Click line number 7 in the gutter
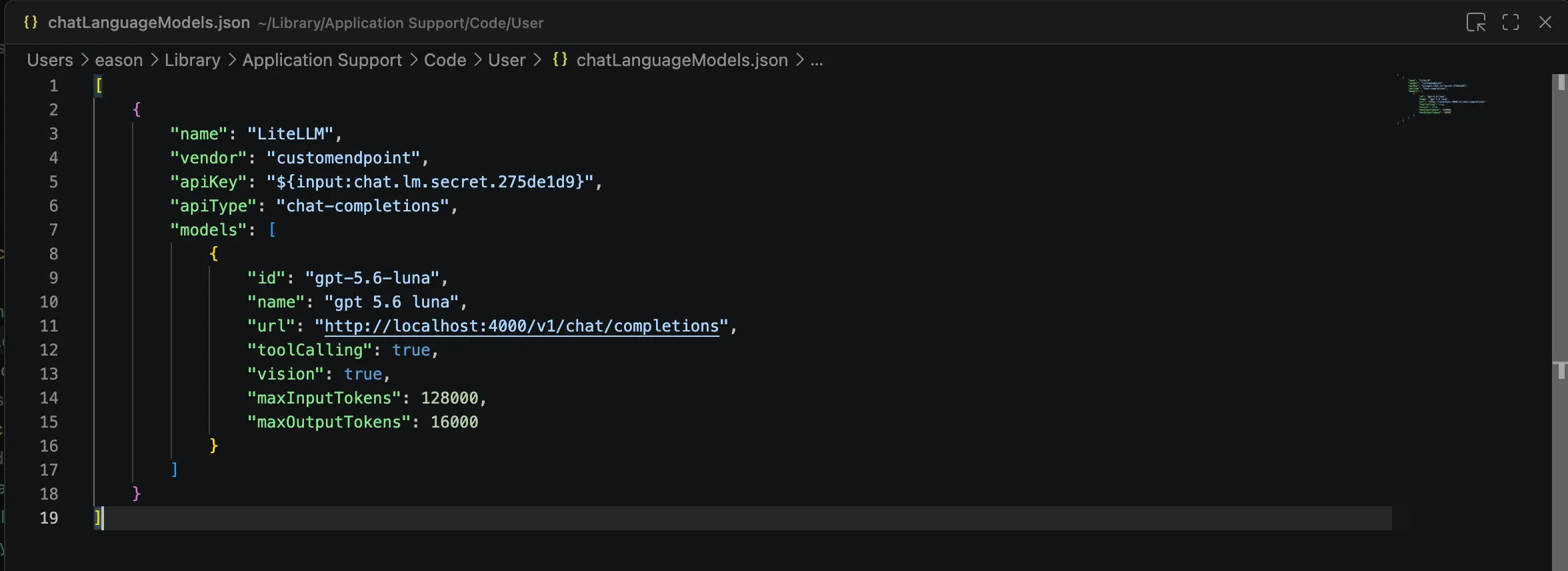The width and height of the screenshot is (1568, 571). 53,230
